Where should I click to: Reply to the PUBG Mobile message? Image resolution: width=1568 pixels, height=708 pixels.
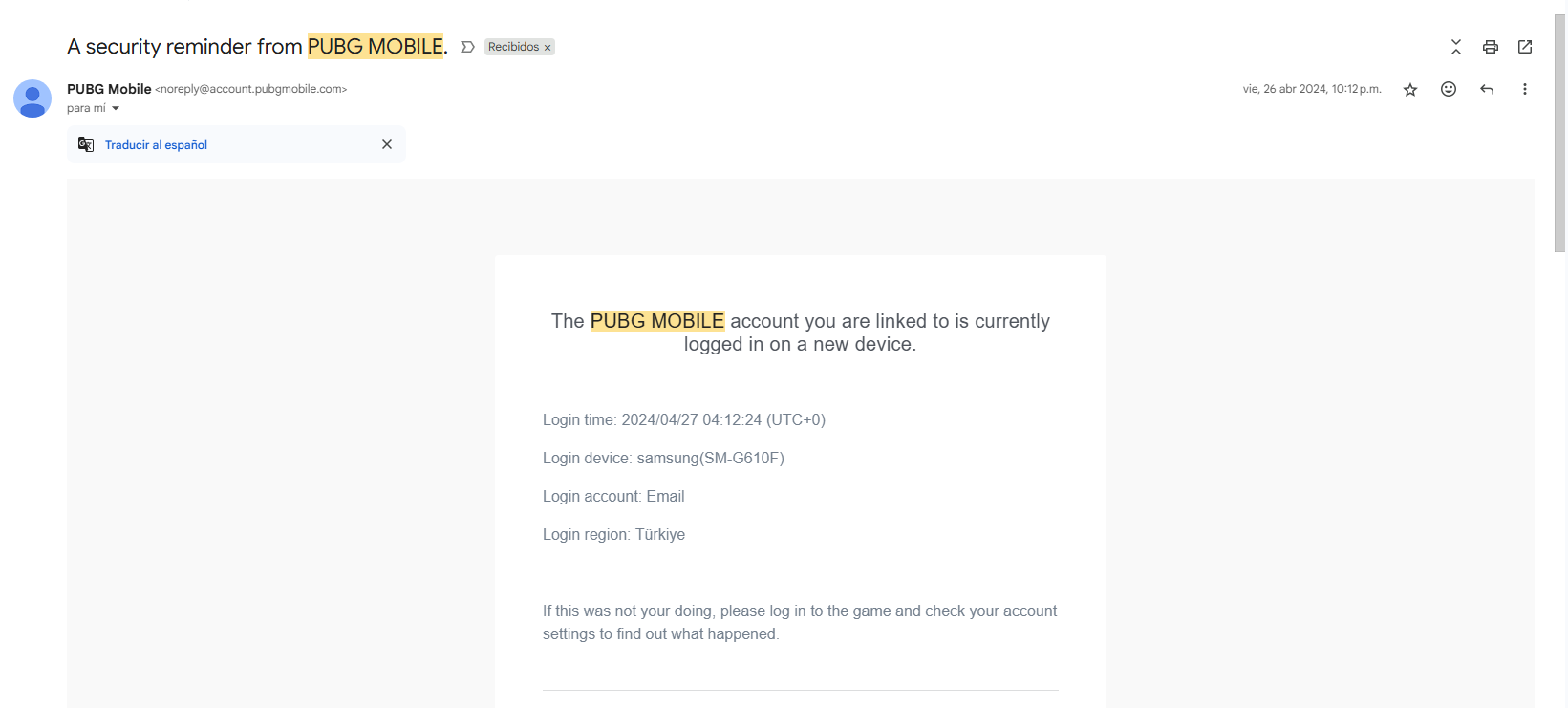pyautogui.click(x=1487, y=89)
